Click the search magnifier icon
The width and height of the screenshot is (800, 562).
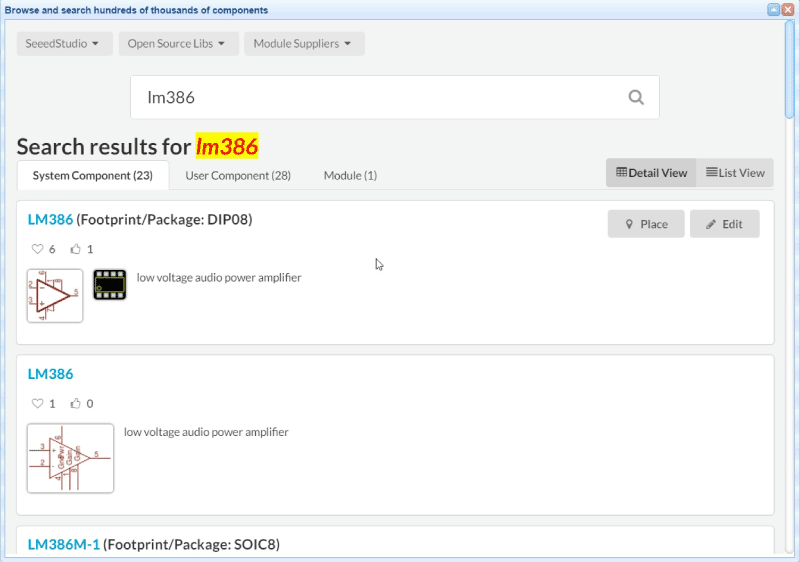click(636, 97)
